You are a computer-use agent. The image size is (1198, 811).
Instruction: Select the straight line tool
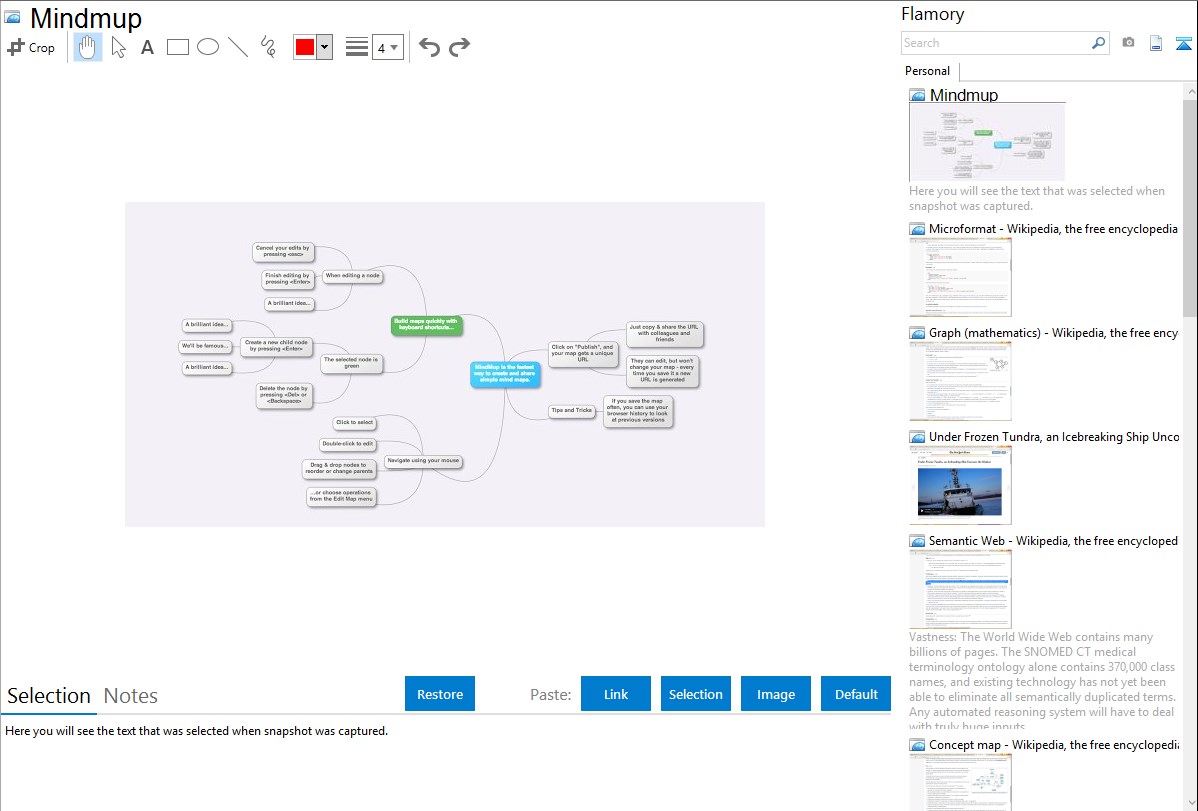[238, 47]
